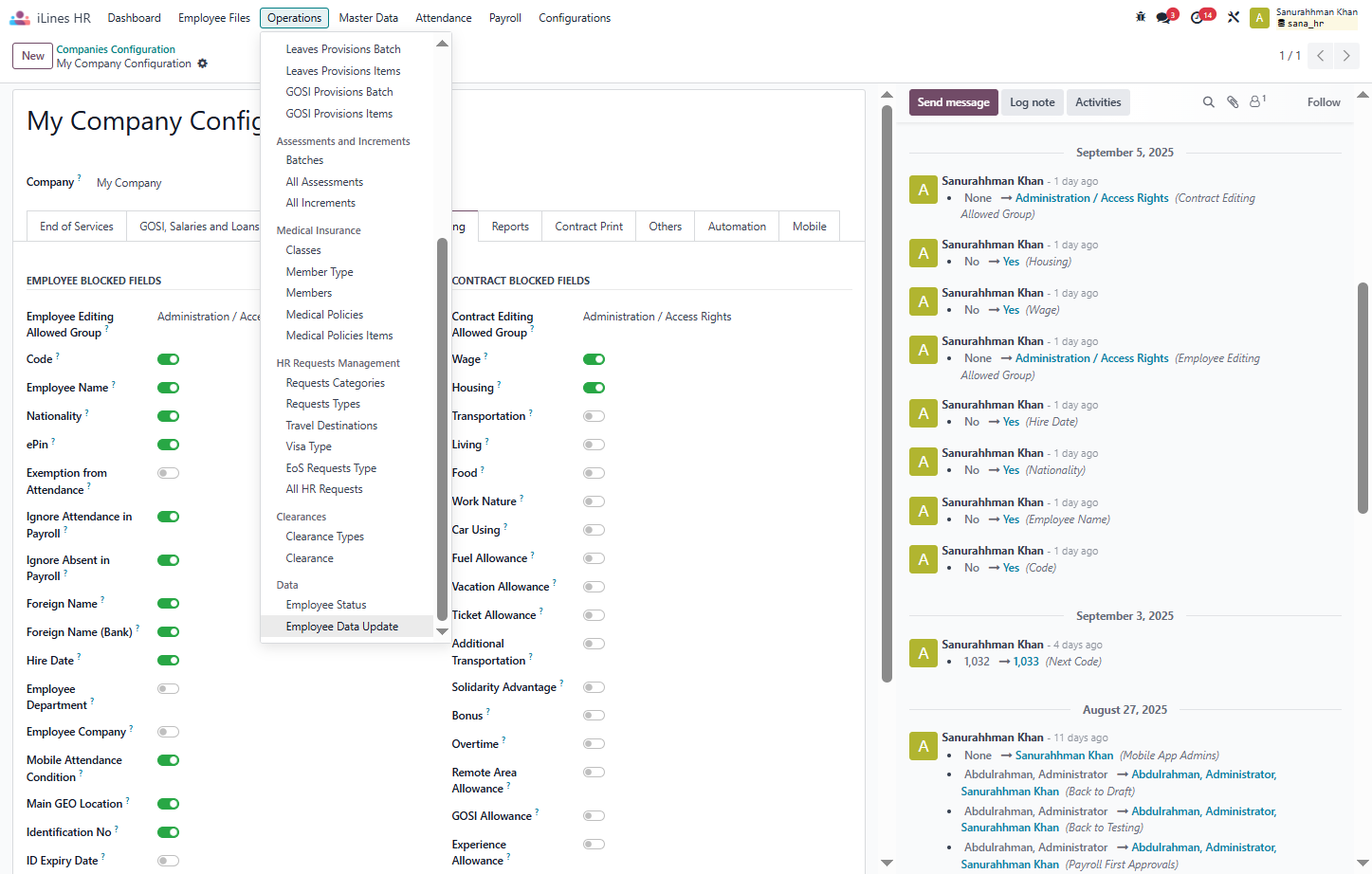
Task: Open the Master Data menu
Action: click(x=368, y=18)
